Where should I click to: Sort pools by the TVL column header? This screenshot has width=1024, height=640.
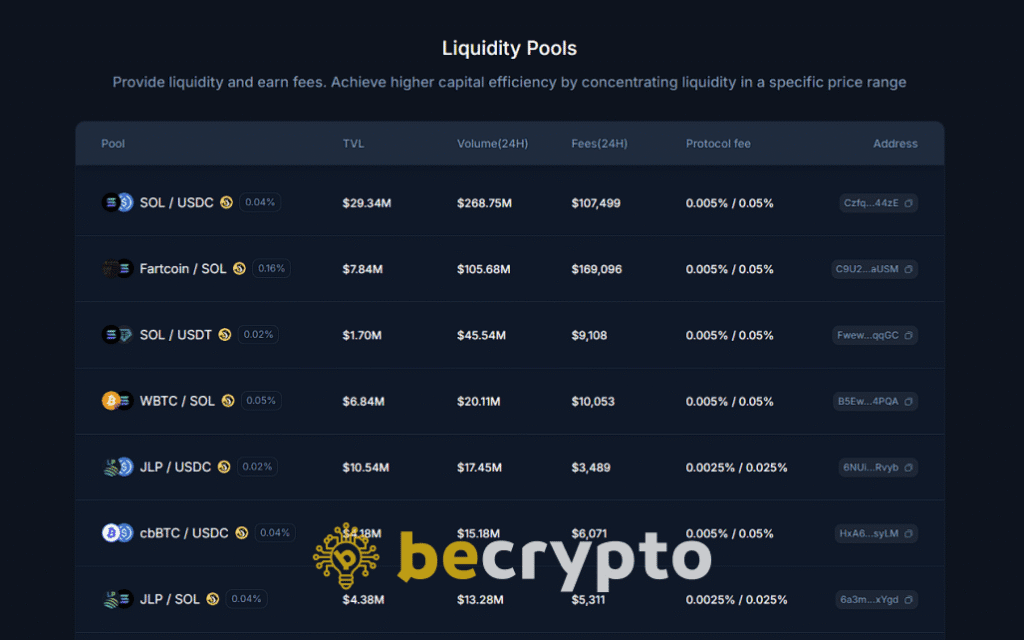click(353, 144)
